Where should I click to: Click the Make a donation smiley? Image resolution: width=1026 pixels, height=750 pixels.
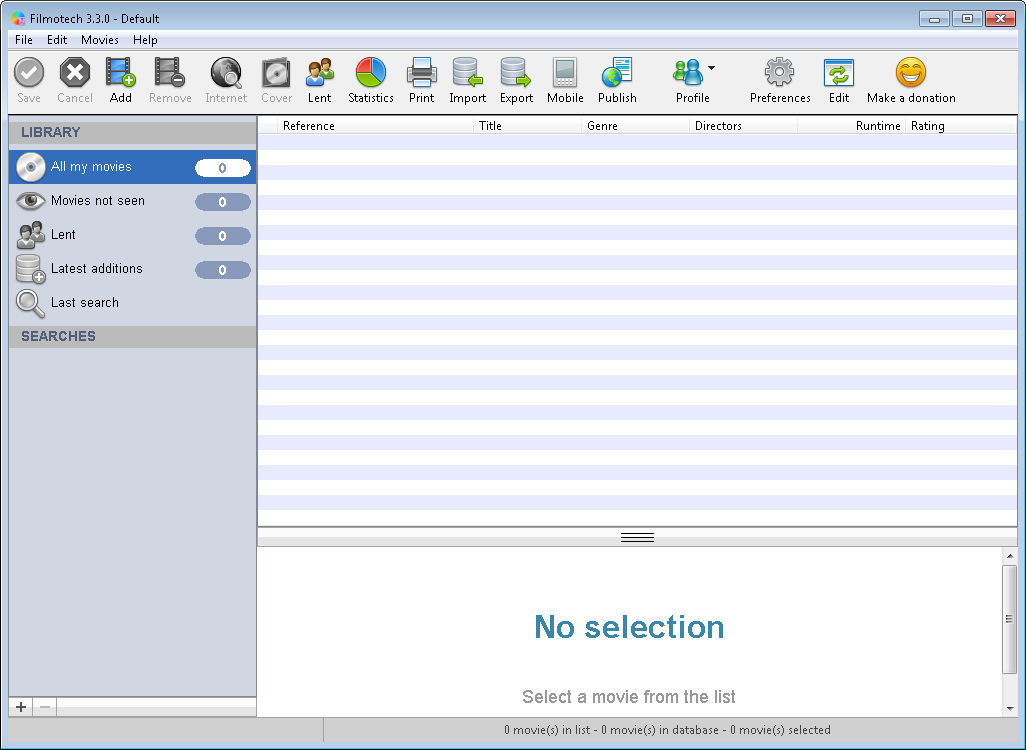tap(910, 74)
